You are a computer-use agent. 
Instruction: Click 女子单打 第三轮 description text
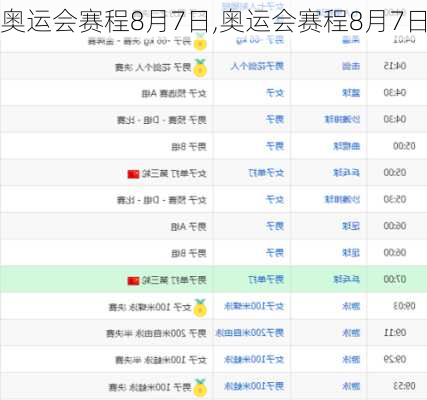point(174,174)
